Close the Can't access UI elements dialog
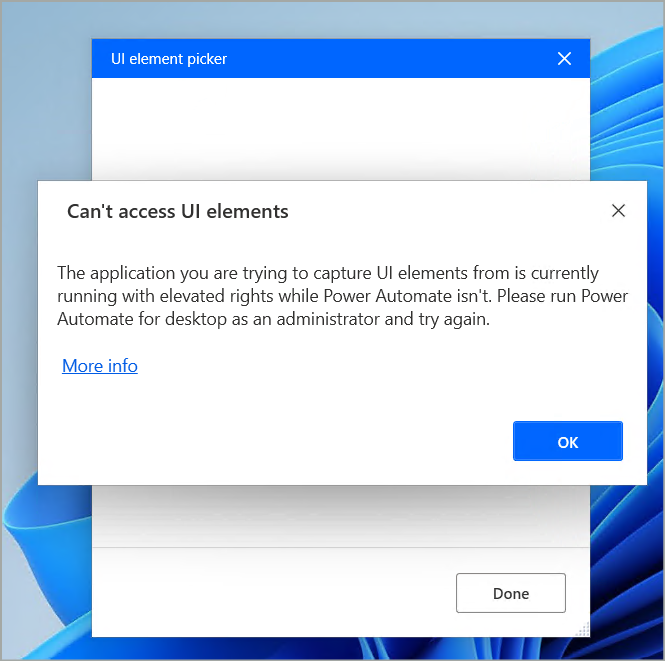Screen dimensions: 665x661 click(x=618, y=210)
